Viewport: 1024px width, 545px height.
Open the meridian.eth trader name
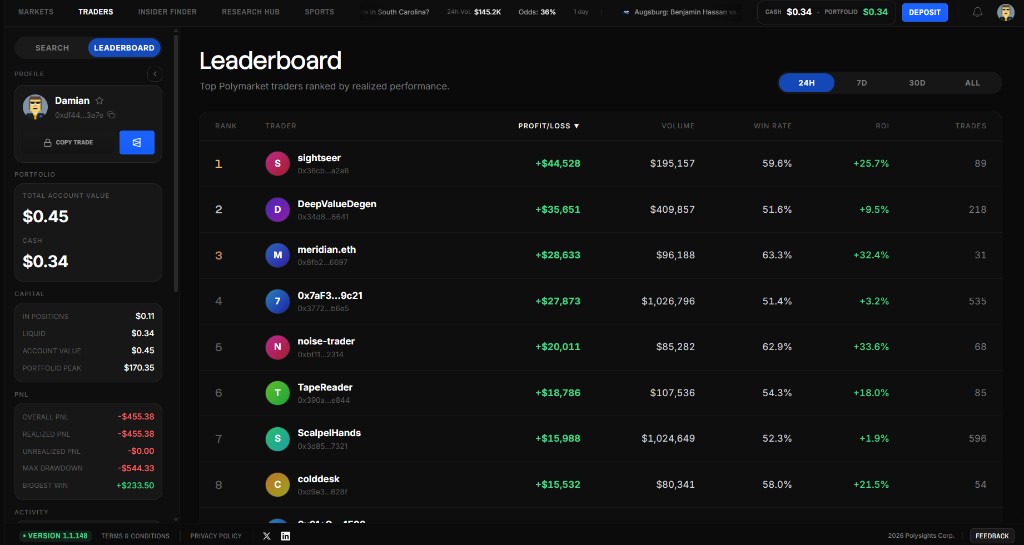point(327,249)
